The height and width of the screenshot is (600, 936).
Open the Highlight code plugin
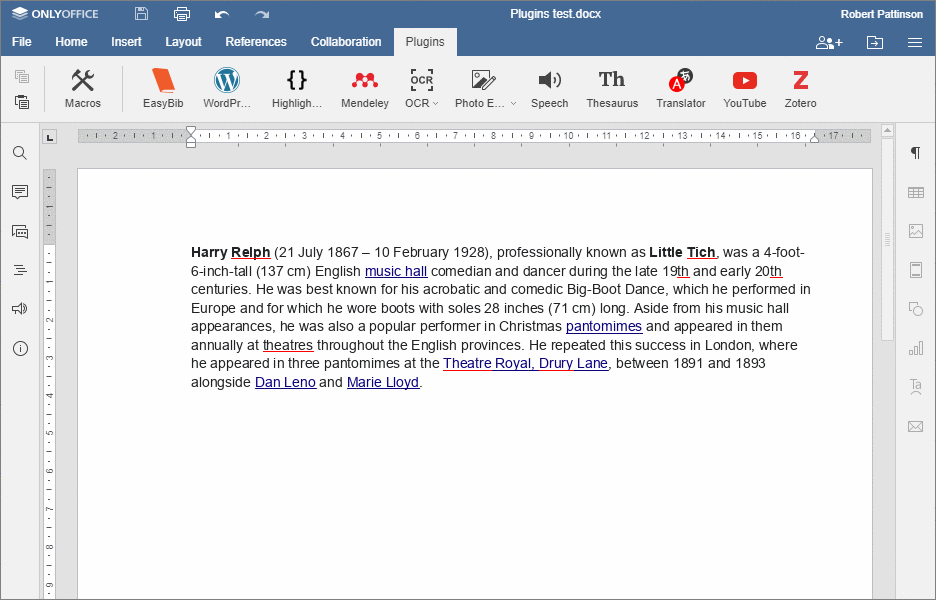tap(297, 88)
